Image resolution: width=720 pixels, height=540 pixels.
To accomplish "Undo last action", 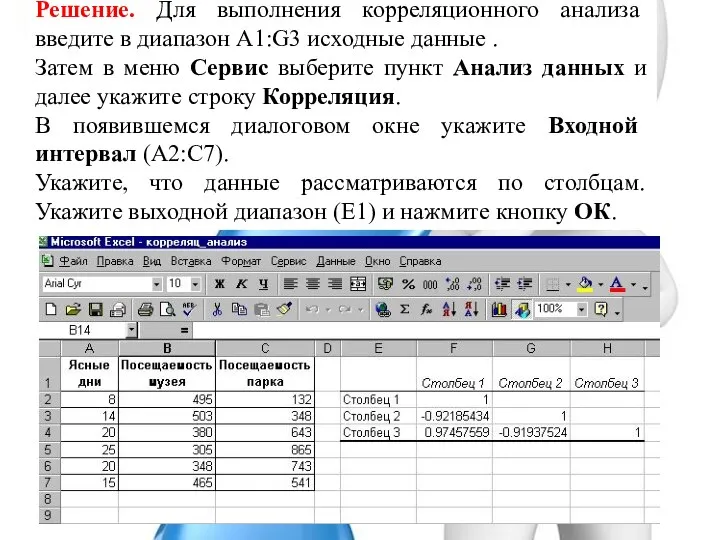I will pyautogui.click(x=312, y=309).
